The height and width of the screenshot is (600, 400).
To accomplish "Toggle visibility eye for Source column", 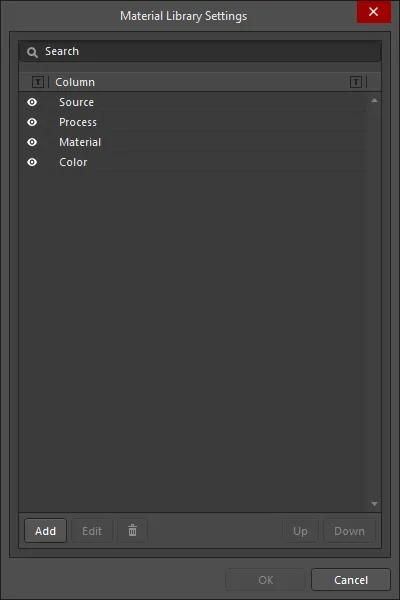I will coord(32,102).
